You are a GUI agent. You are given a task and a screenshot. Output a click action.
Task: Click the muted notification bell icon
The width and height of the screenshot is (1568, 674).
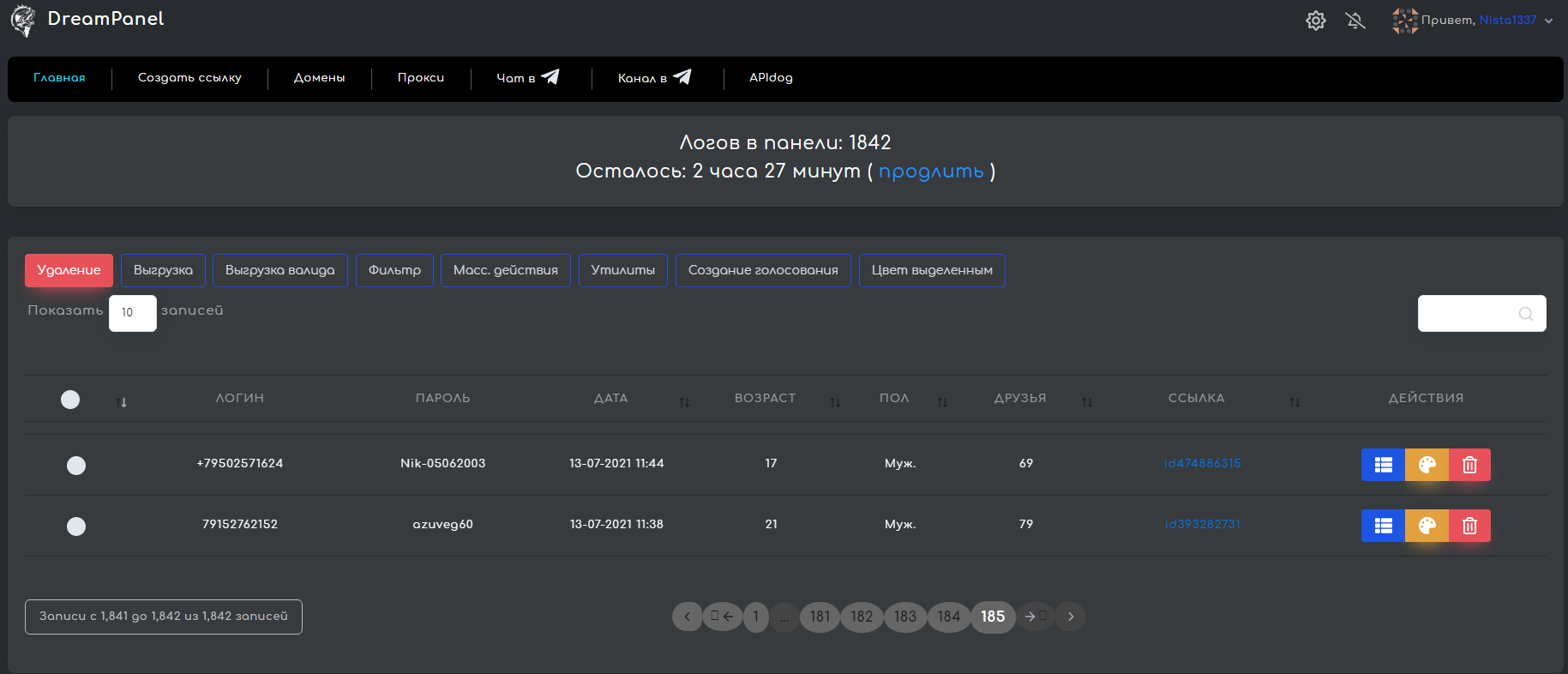tap(1355, 21)
